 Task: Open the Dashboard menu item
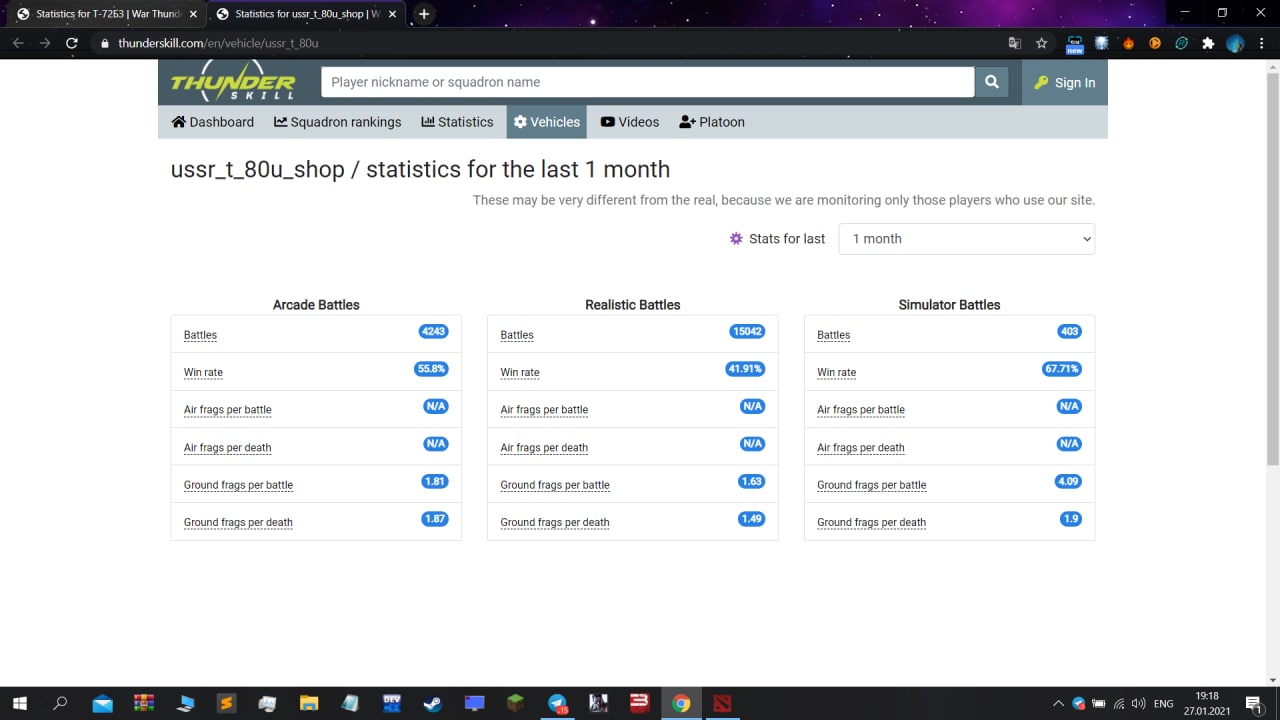pos(212,122)
